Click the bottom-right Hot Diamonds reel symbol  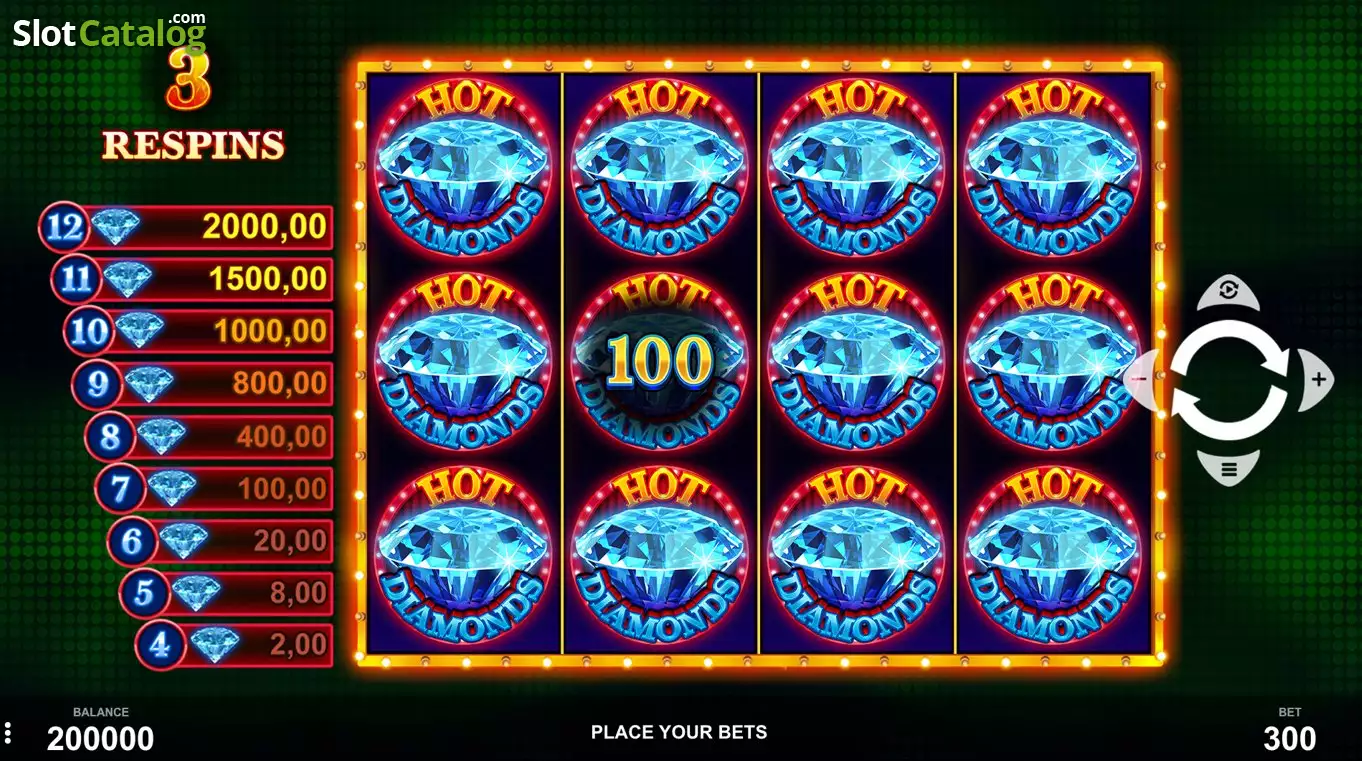click(1052, 554)
